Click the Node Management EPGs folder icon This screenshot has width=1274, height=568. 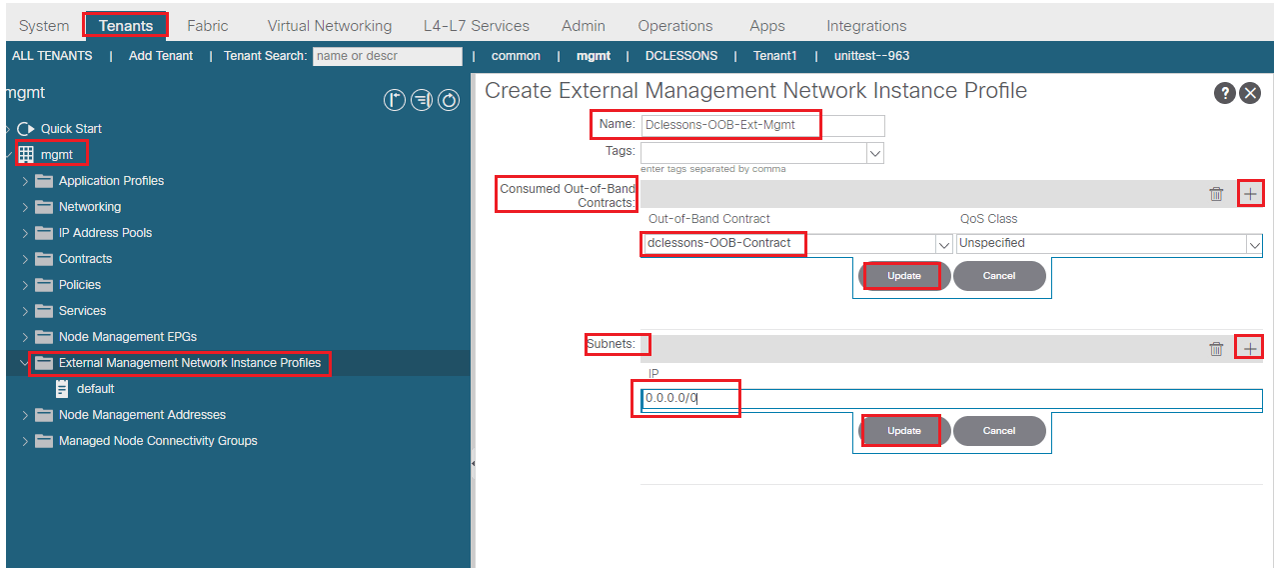[x=44, y=337]
